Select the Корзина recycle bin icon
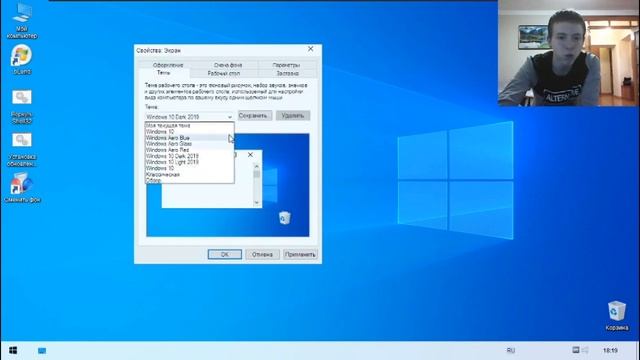The height and width of the screenshot is (360, 640). coord(616,316)
